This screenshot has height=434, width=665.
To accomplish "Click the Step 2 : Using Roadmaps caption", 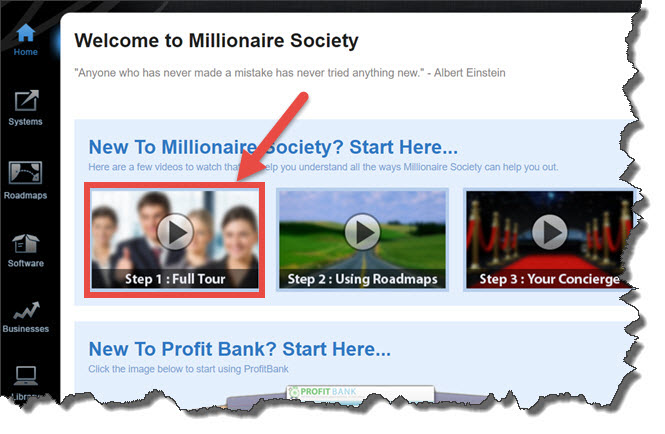I will 363,279.
